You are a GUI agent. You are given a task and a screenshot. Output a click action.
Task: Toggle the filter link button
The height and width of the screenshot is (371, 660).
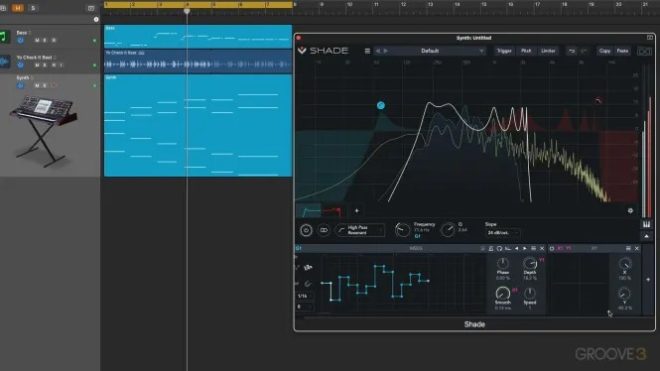tap(324, 230)
